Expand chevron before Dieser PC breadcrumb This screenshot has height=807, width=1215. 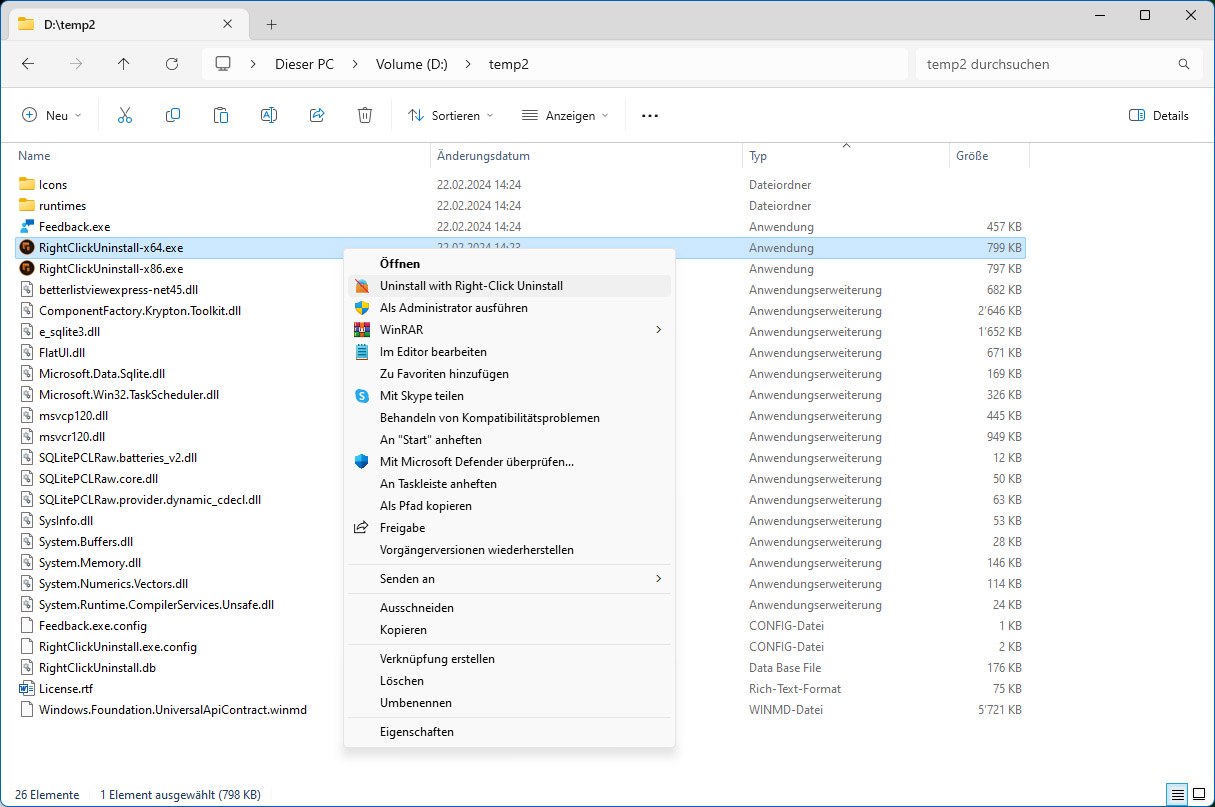click(254, 64)
